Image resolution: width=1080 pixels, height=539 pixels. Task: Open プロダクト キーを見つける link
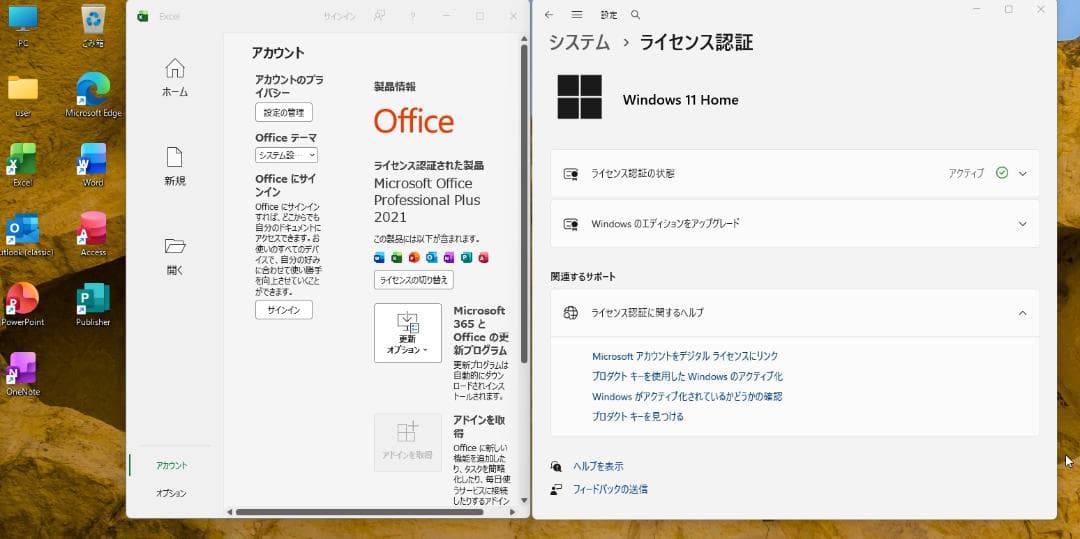coord(638,416)
